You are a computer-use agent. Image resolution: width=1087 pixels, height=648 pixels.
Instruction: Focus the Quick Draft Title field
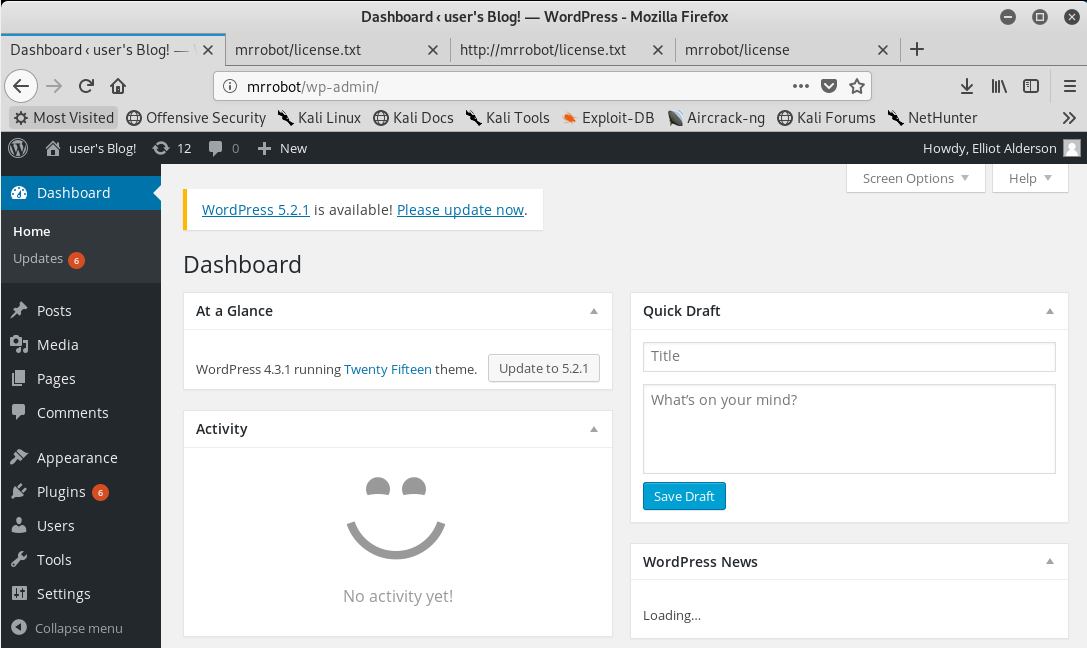(849, 356)
